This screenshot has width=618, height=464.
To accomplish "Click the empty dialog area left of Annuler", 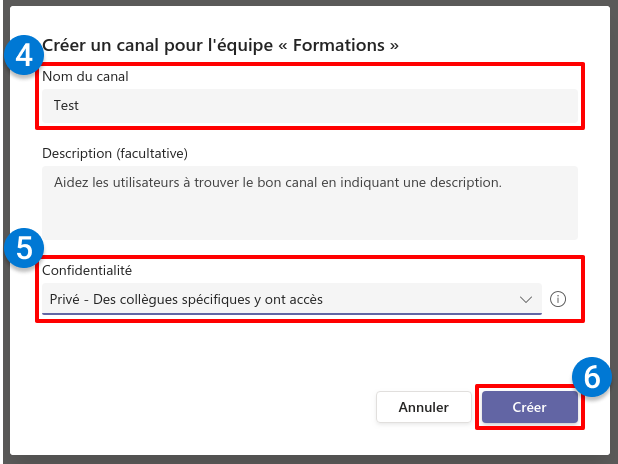I will [200, 407].
